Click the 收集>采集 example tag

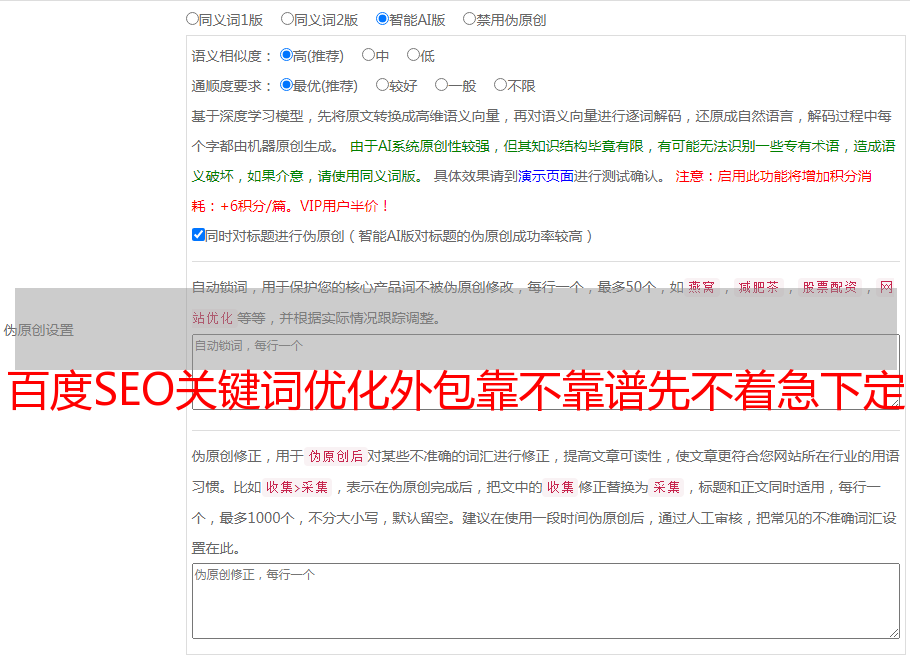pyautogui.click(x=297, y=487)
